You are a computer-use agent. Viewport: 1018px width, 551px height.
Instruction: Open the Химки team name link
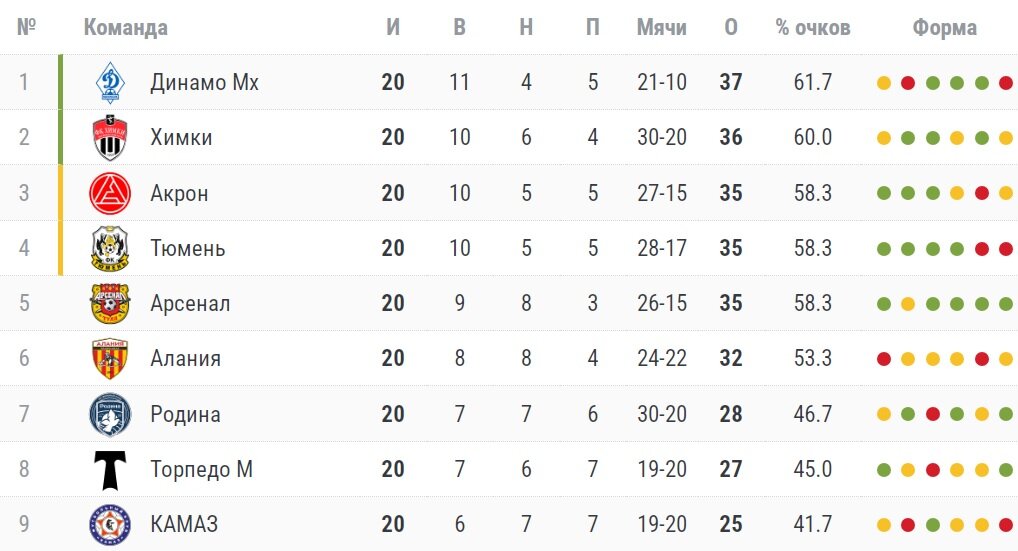tap(181, 138)
